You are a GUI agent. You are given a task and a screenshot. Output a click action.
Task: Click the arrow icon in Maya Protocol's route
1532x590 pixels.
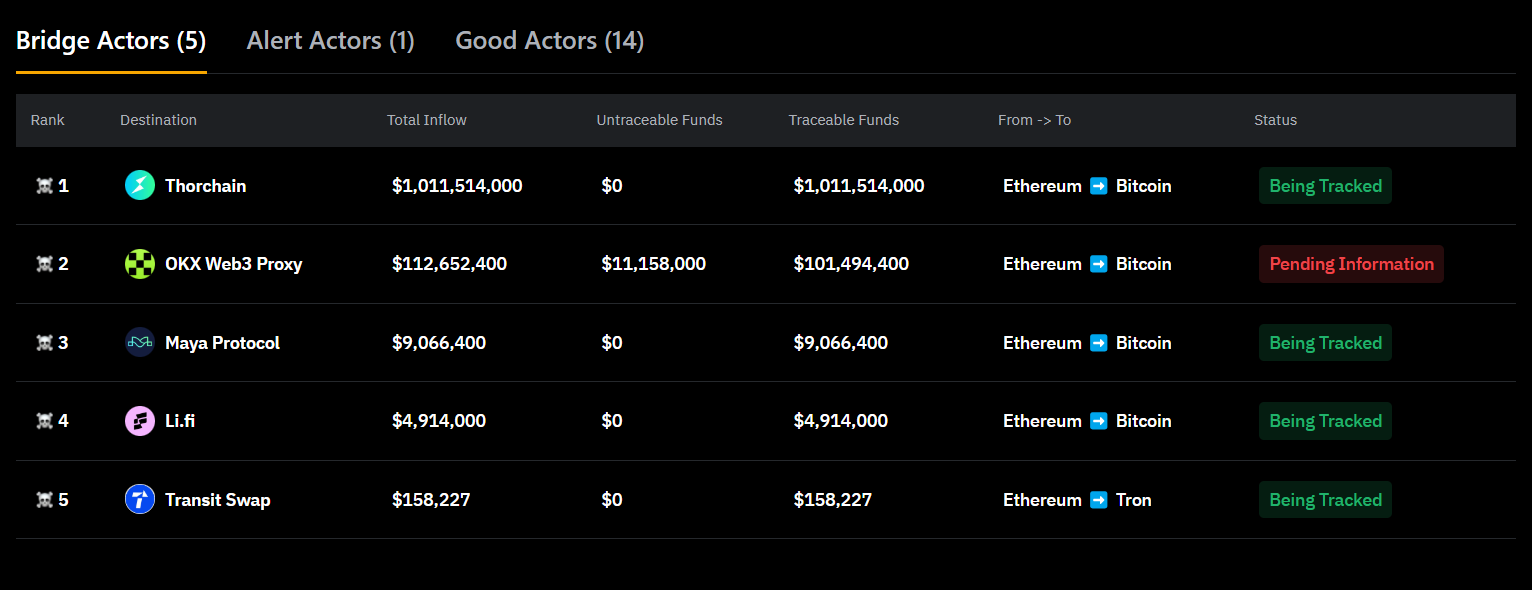click(x=1099, y=343)
